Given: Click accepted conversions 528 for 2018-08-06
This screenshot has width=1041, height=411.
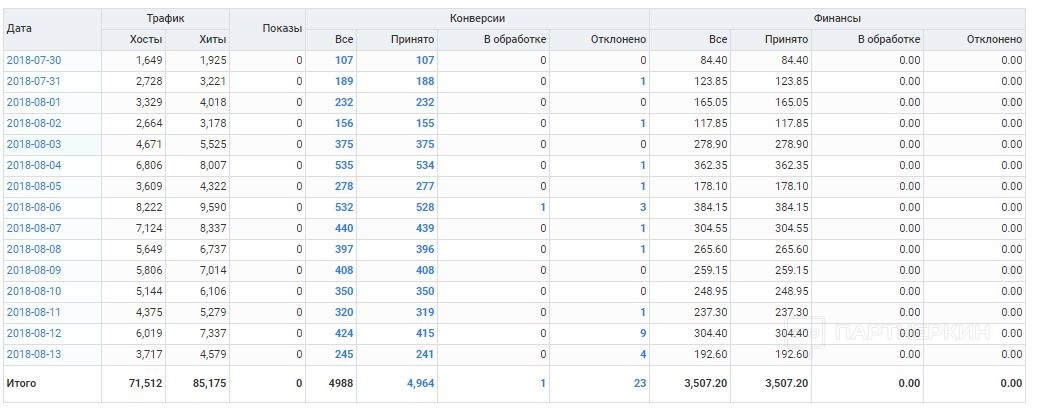Looking at the screenshot, I should tap(425, 207).
